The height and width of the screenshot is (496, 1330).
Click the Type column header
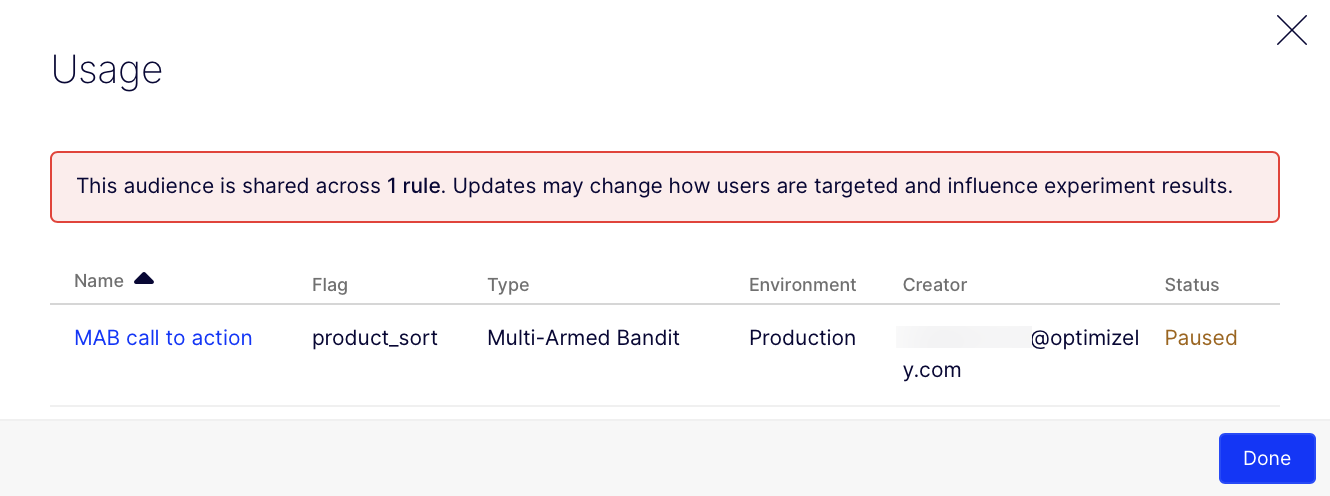click(x=508, y=285)
